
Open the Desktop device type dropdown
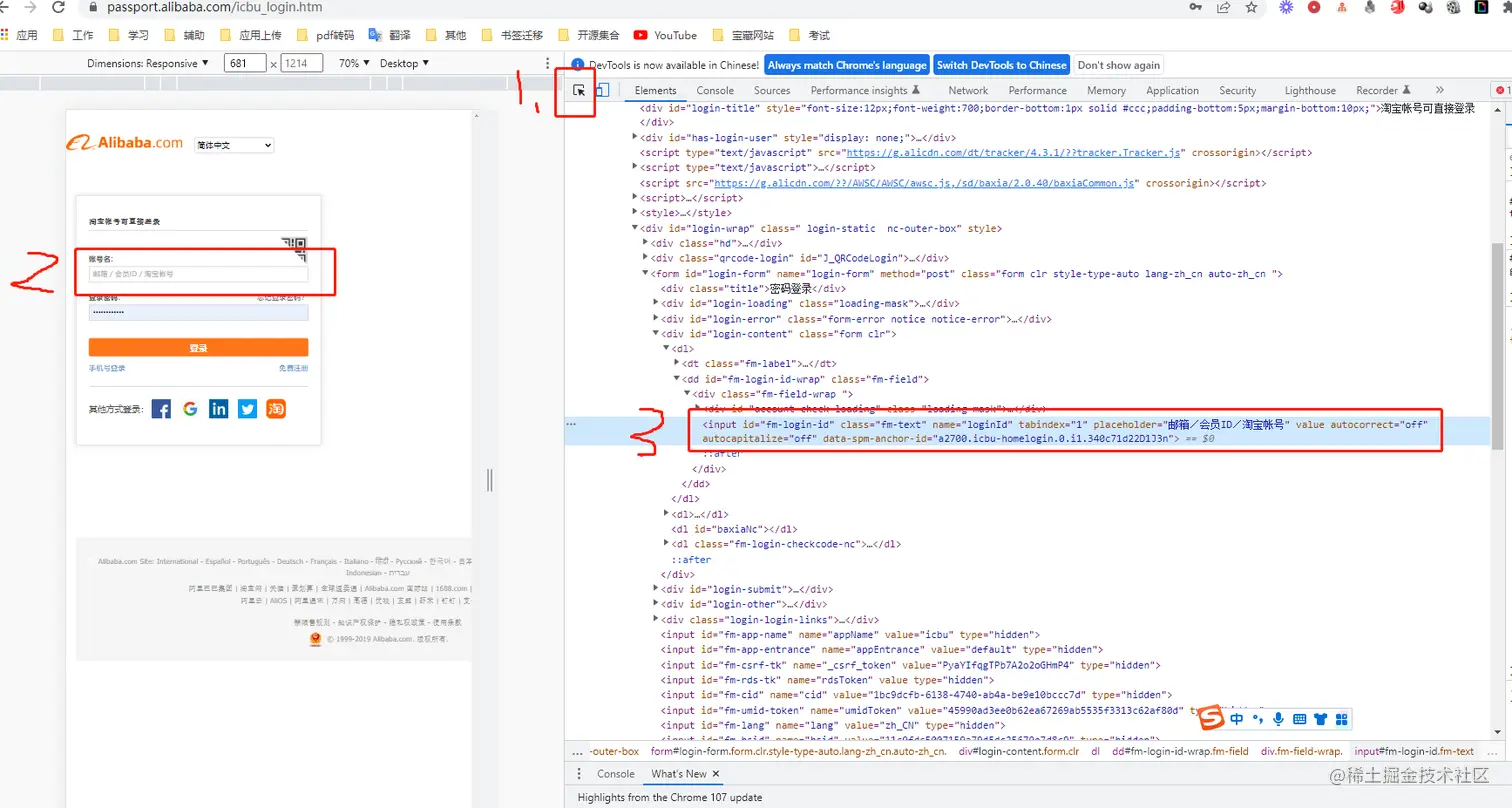(405, 63)
